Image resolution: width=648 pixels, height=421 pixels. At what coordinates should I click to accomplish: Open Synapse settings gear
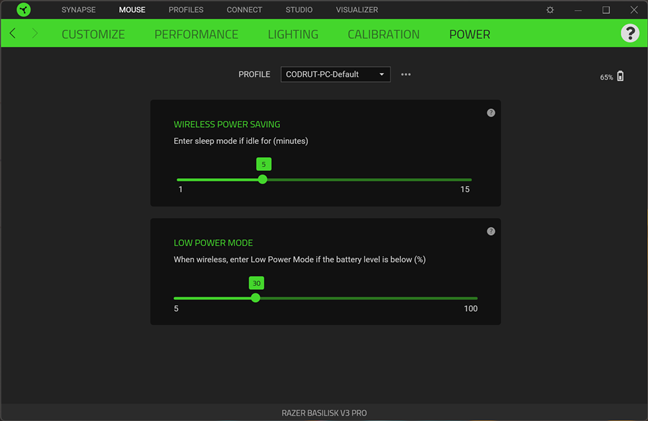pyautogui.click(x=550, y=10)
